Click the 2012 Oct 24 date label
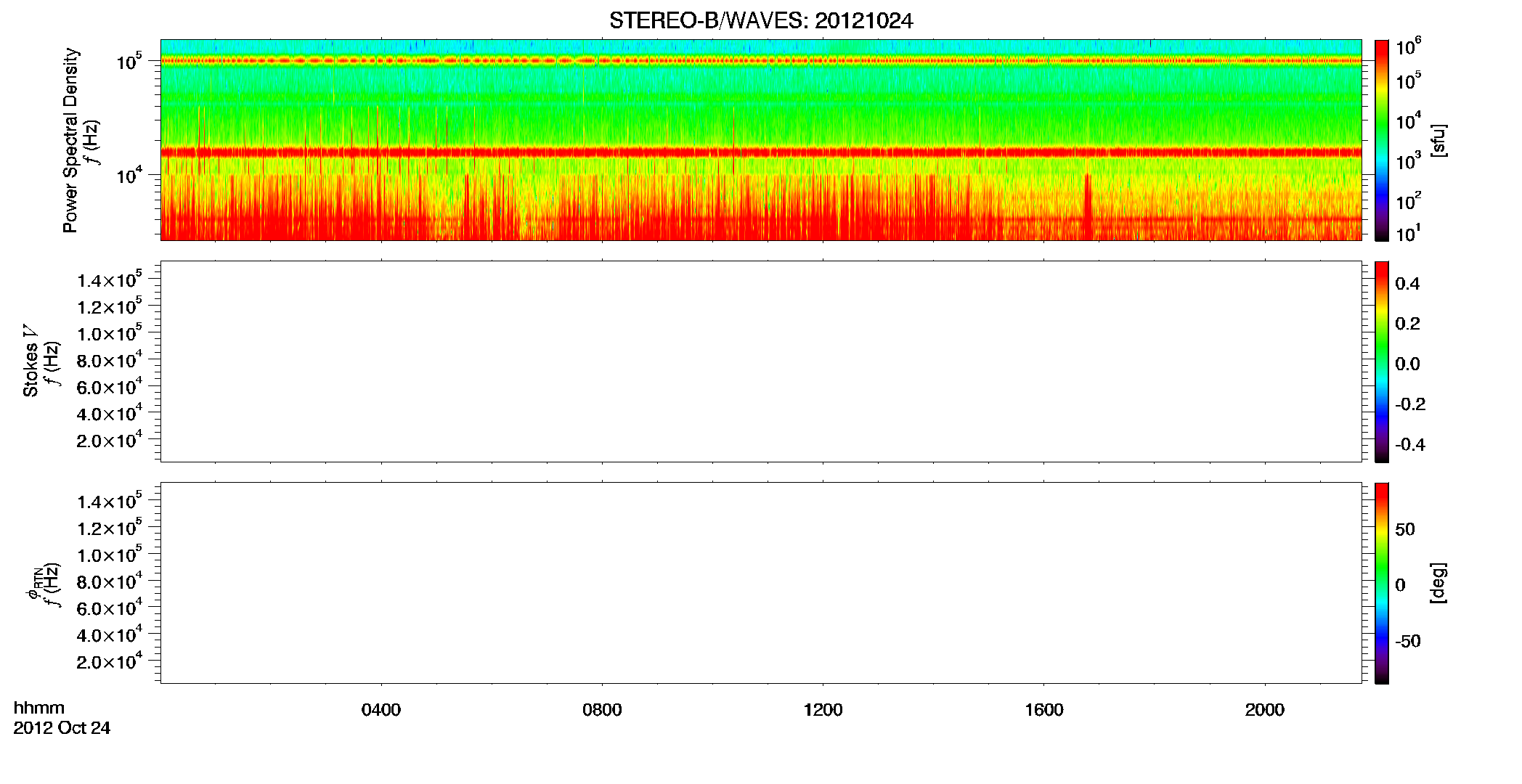Screen dimensions: 1522x784 pos(62,728)
